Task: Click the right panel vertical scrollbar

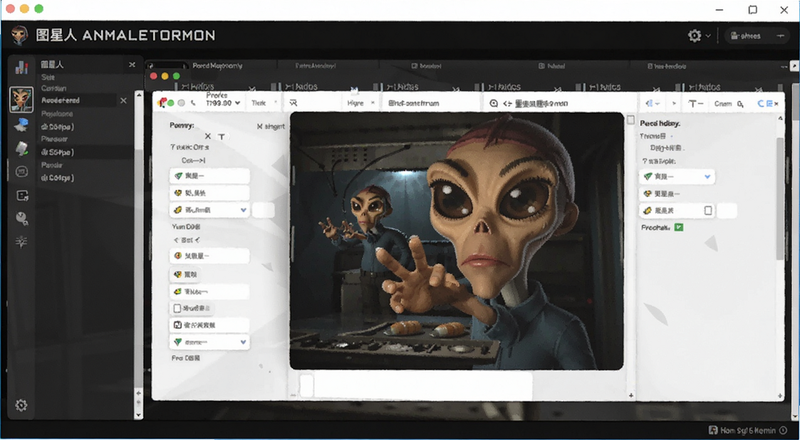Action: [x=780, y=198]
